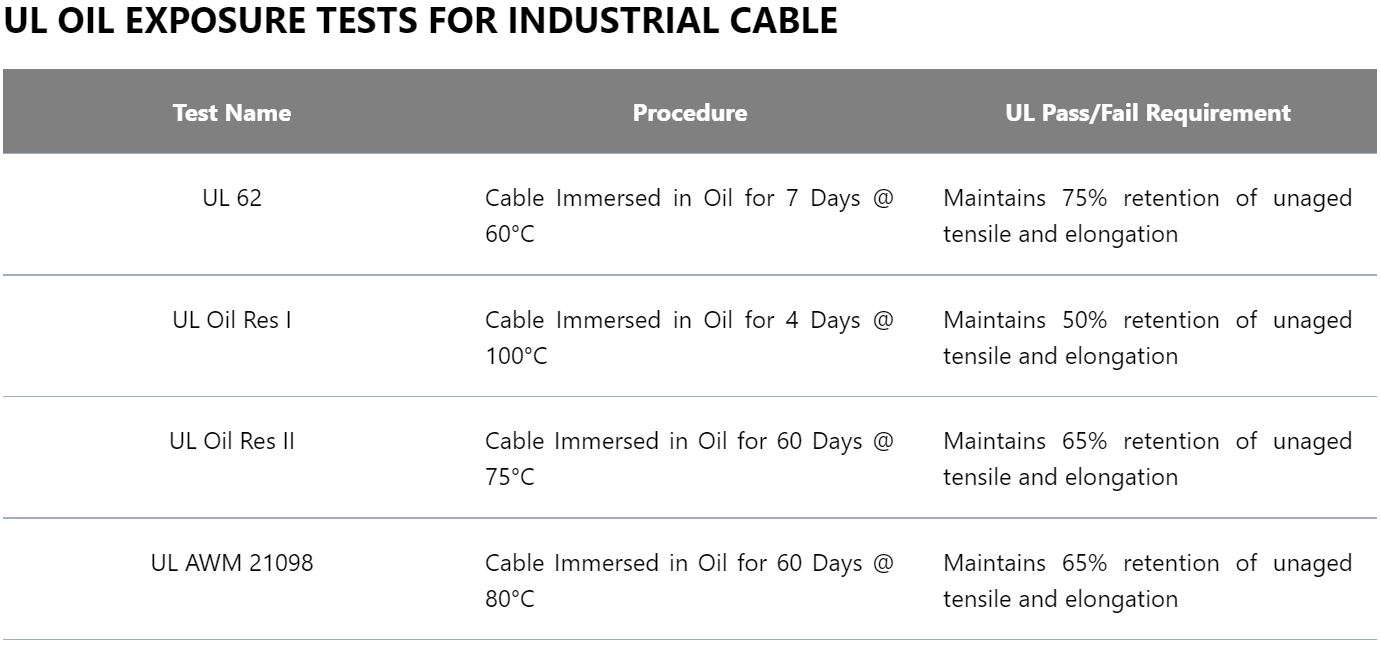Select the '75°C' temperature value
Viewport: 1381px width, 648px height.
pyautogui.click(x=510, y=478)
